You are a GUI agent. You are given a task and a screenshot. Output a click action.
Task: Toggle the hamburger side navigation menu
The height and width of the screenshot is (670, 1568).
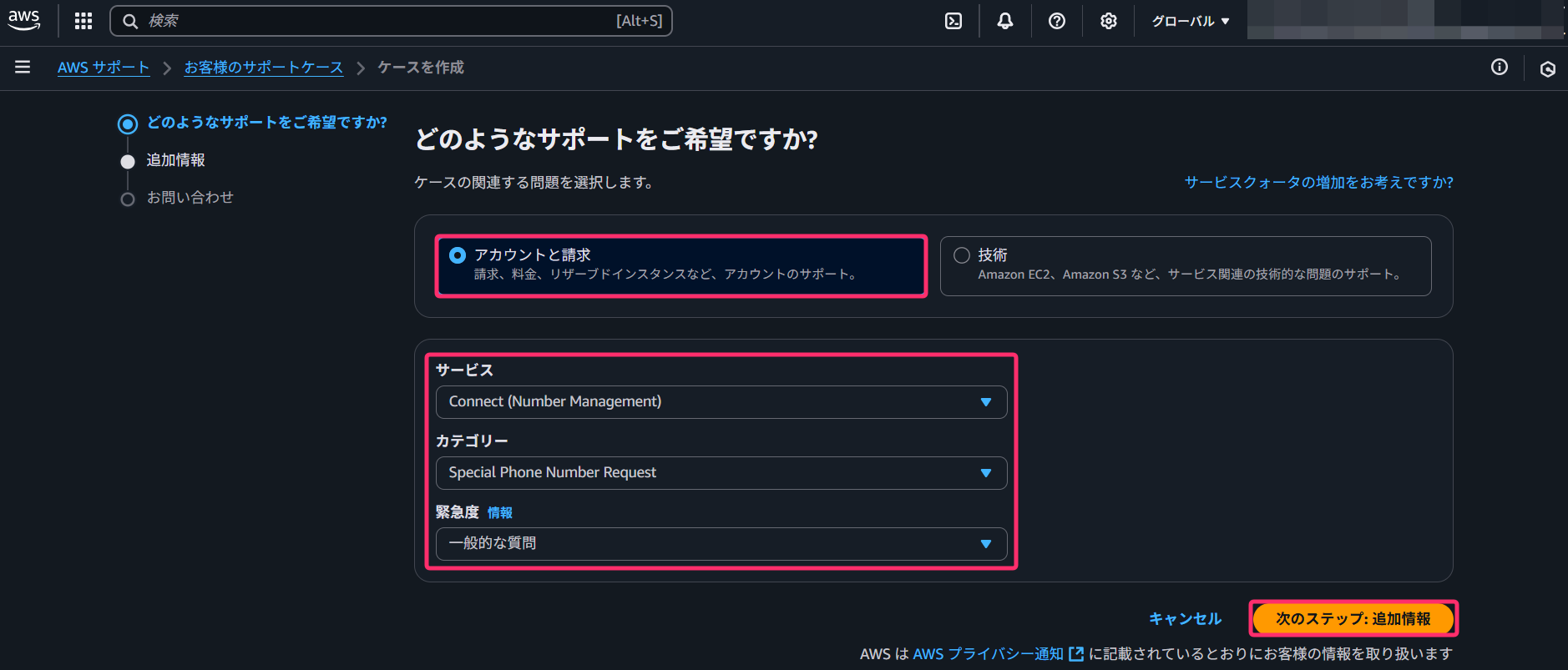23,67
